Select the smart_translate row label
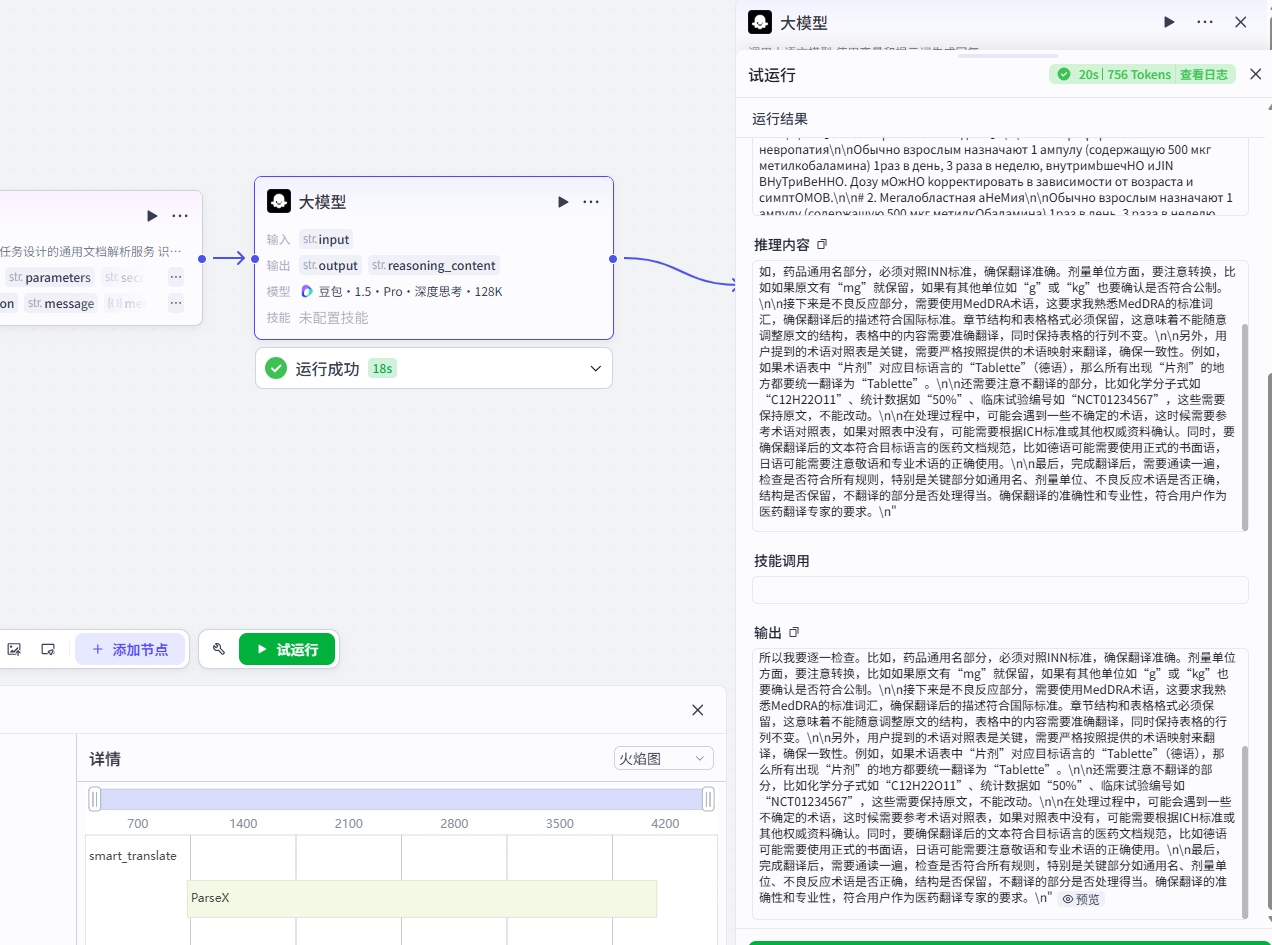The height and width of the screenshot is (945, 1272). [133, 855]
